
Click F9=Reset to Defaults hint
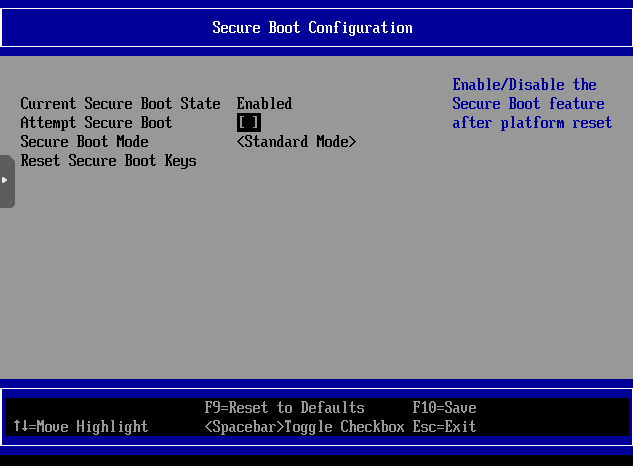[x=284, y=408]
